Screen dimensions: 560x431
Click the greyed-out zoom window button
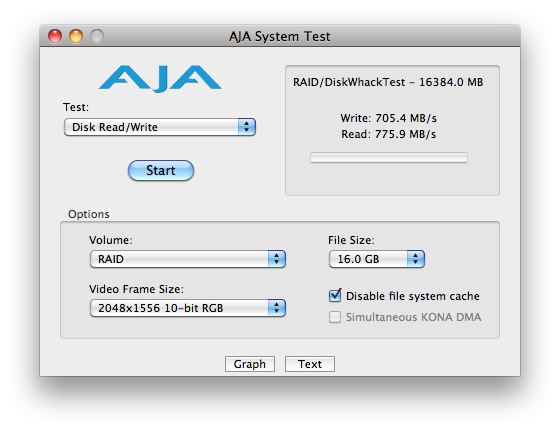click(x=97, y=36)
